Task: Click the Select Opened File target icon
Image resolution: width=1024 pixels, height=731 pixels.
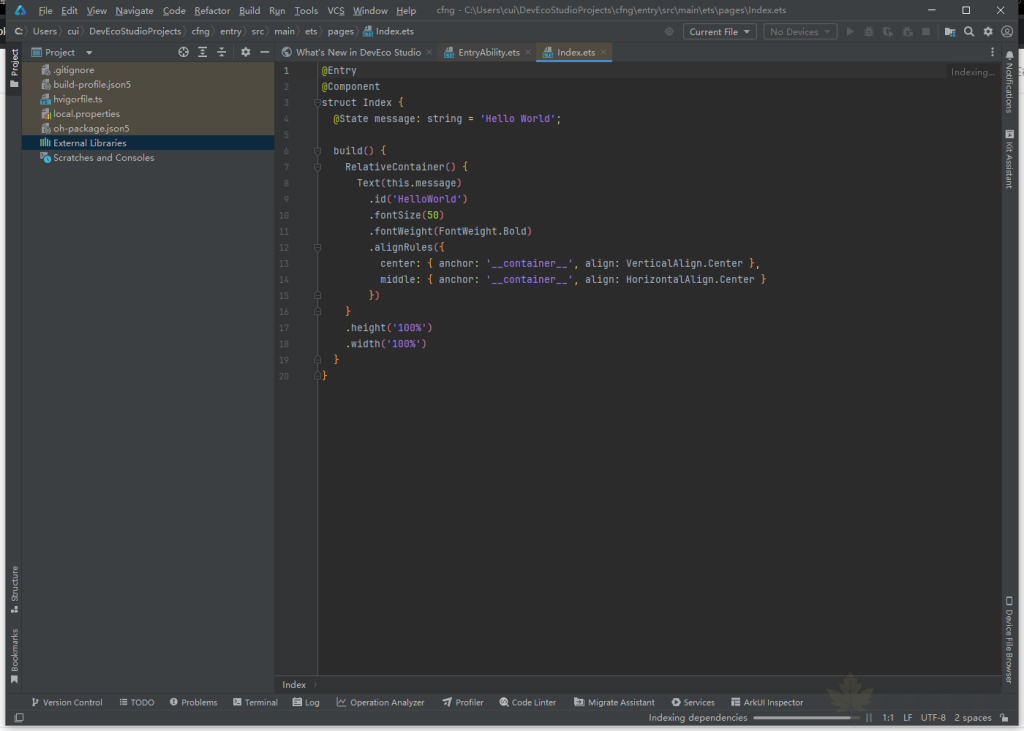Action: click(183, 52)
